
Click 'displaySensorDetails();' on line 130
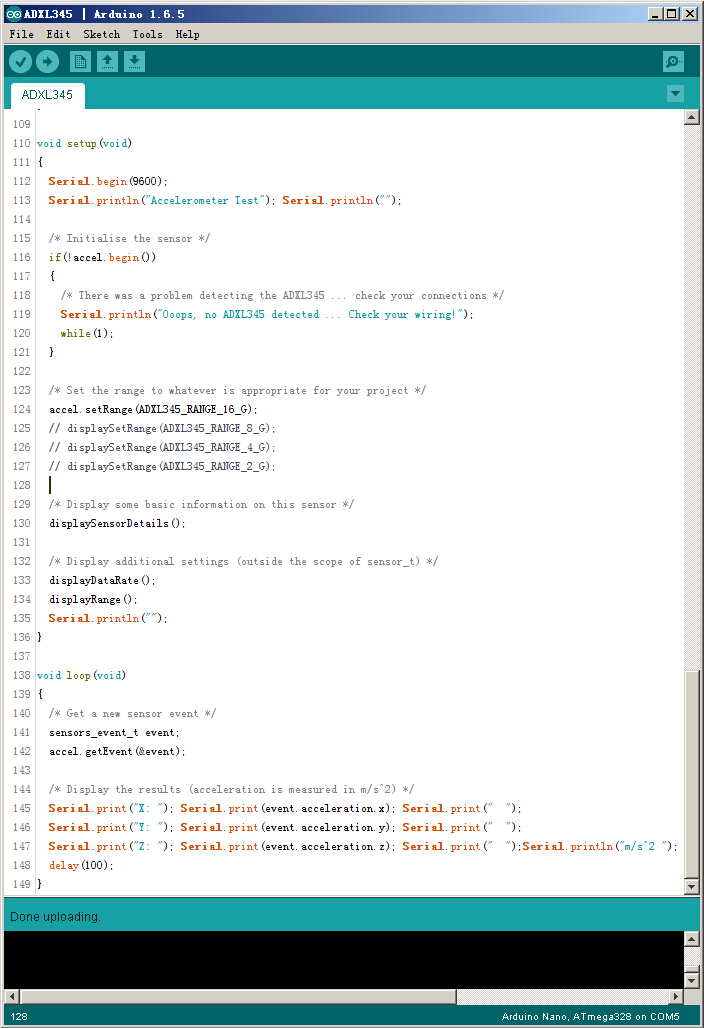tap(117, 523)
